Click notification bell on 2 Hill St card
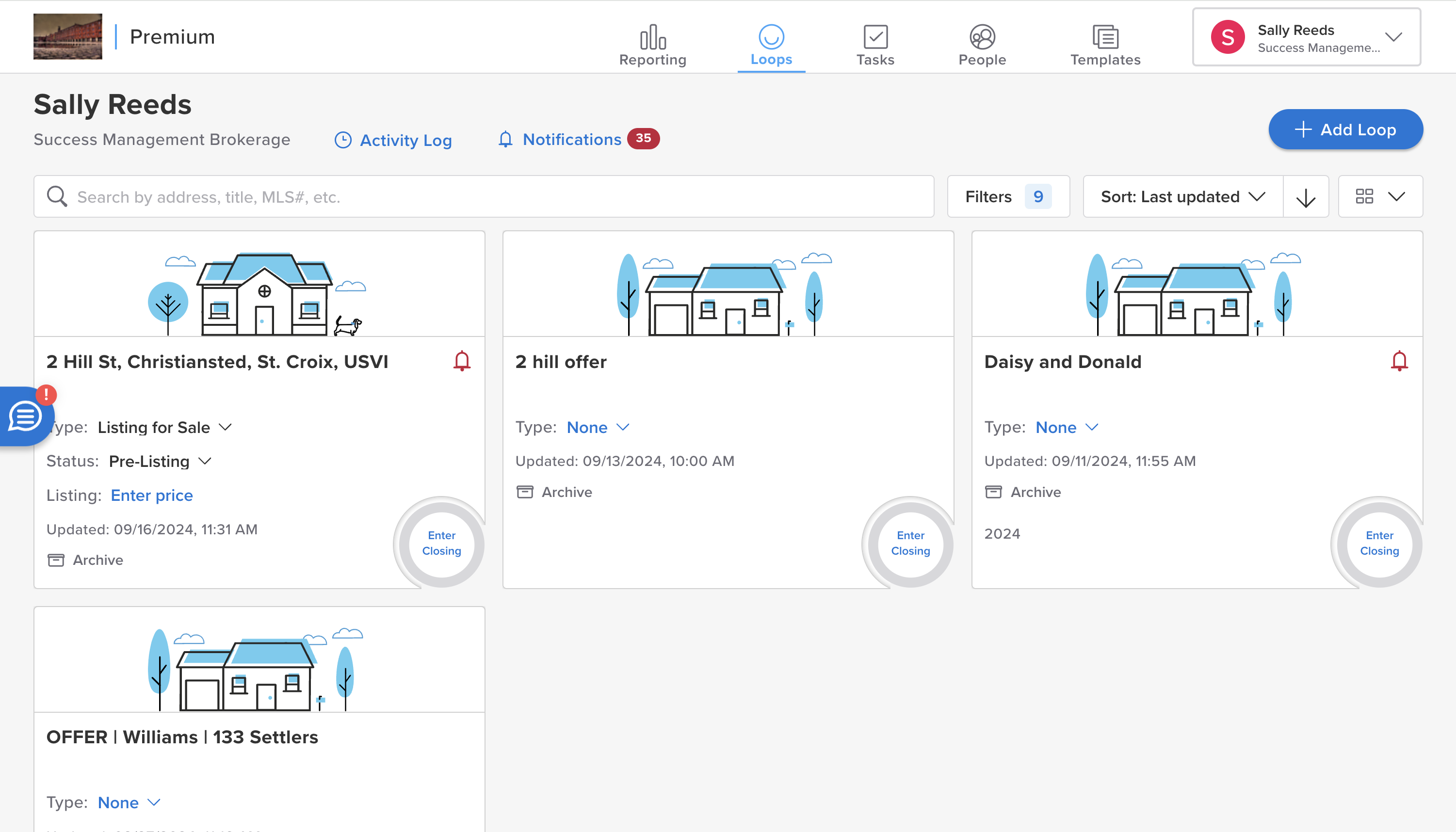The height and width of the screenshot is (832, 1456). point(462,361)
